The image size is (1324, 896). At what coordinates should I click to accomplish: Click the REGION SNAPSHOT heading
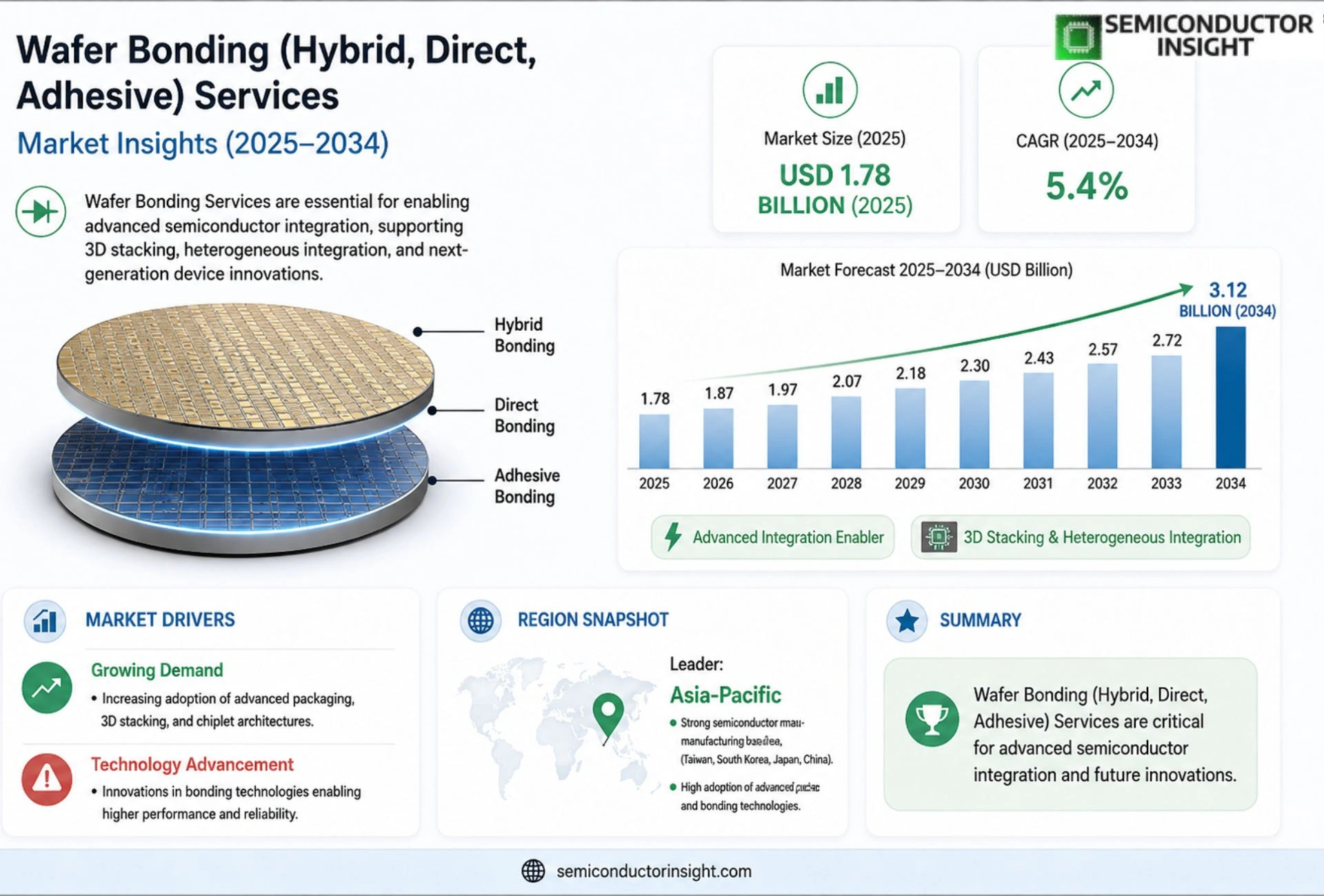pyautogui.click(x=593, y=620)
